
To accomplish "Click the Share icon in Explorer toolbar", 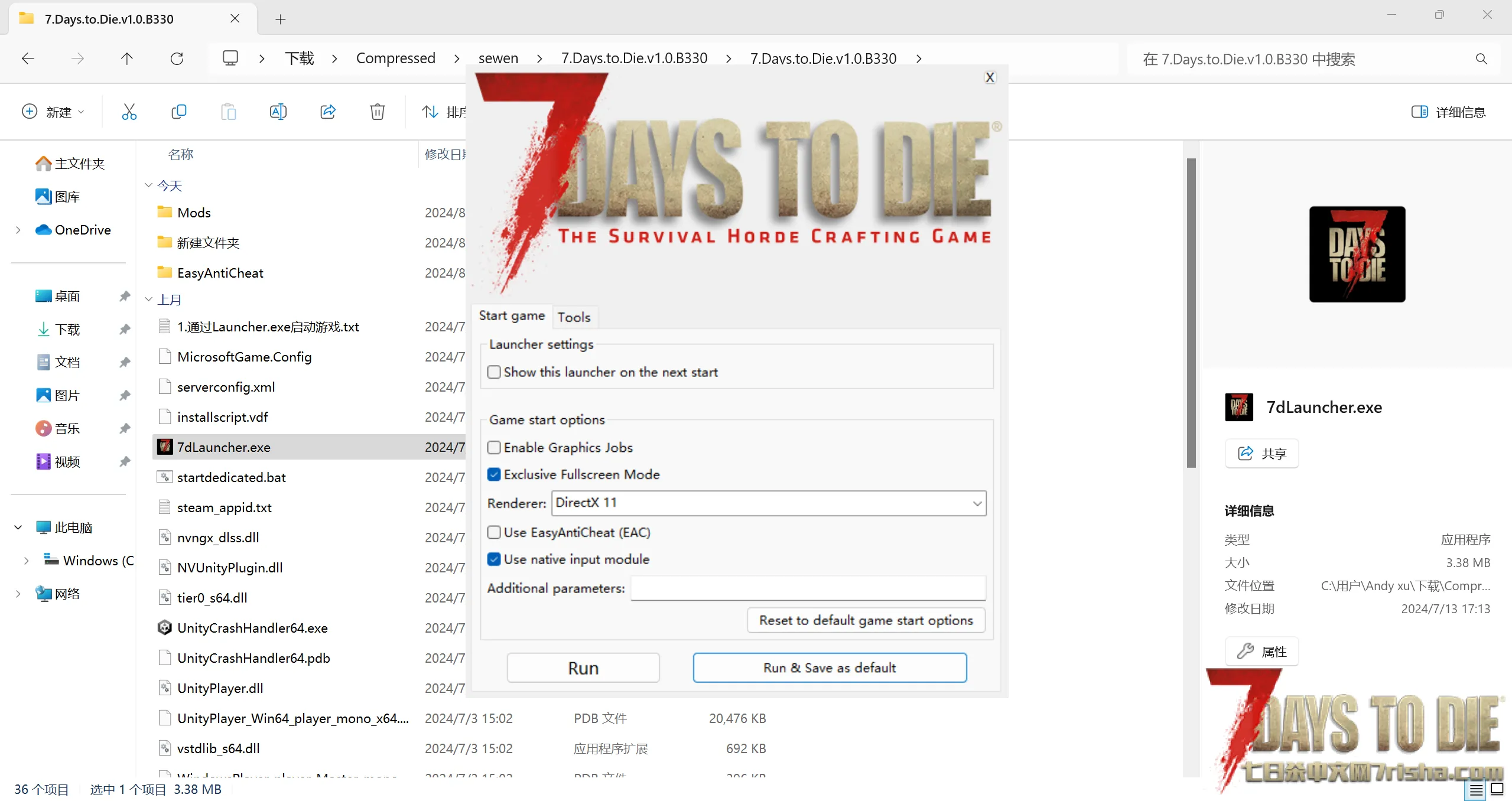I will coord(327,112).
